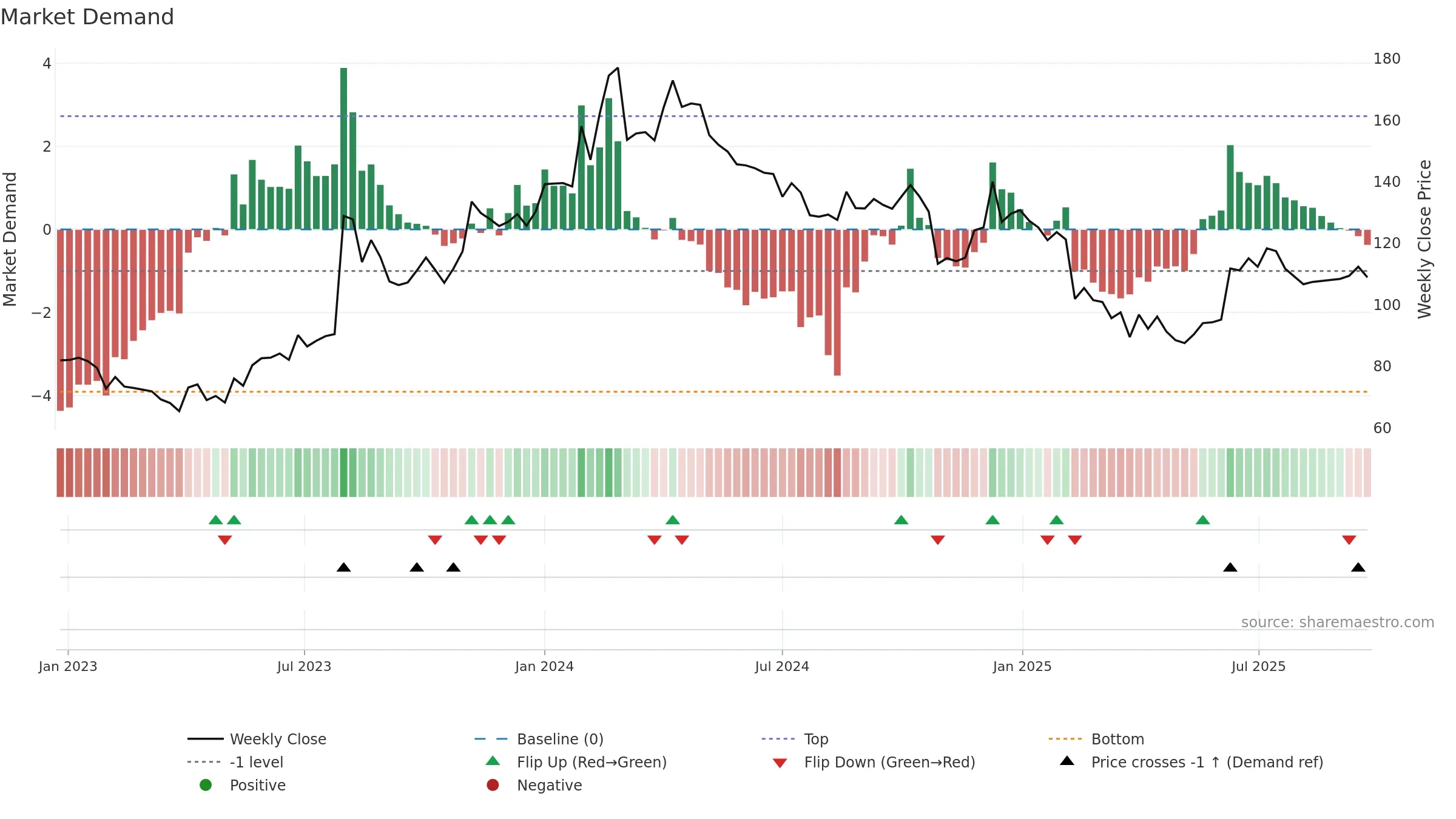Click the Jul 2024 axis label
Image resolution: width=1456 pixels, height=819 pixels.
tap(783, 666)
